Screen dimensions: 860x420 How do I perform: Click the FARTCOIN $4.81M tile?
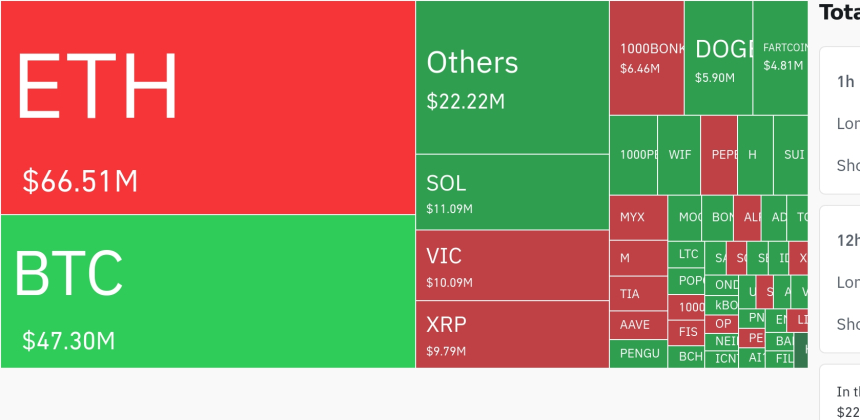pyautogui.click(x=780, y=57)
